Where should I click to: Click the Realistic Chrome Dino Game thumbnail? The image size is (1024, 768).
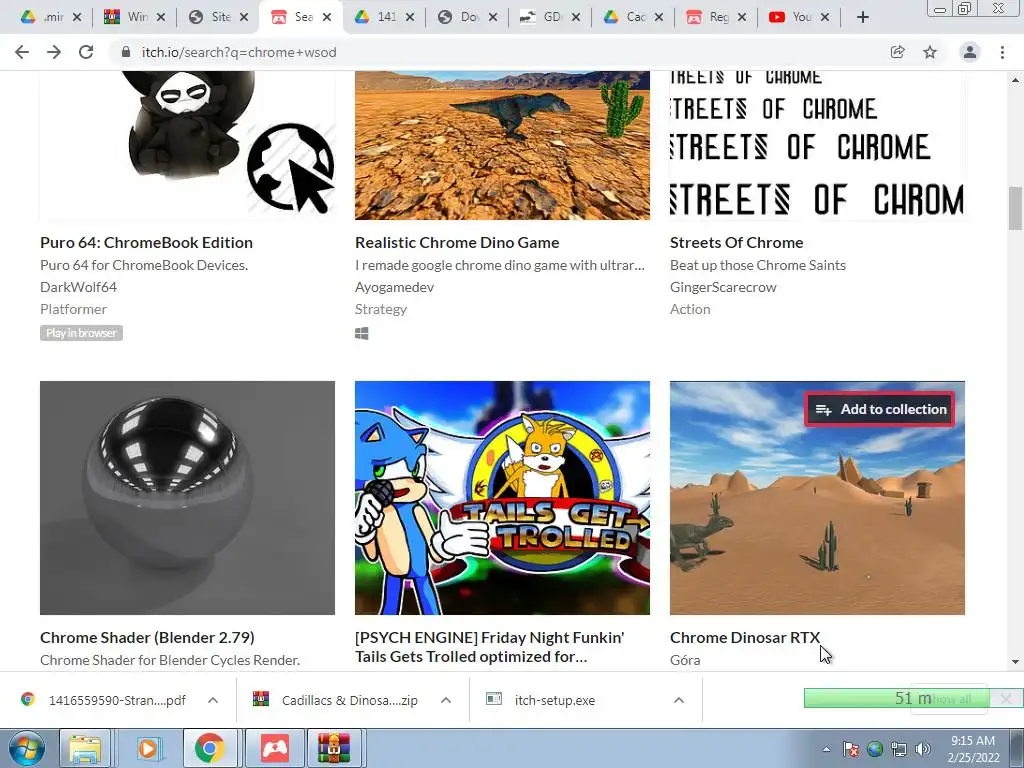pos(502,145)
